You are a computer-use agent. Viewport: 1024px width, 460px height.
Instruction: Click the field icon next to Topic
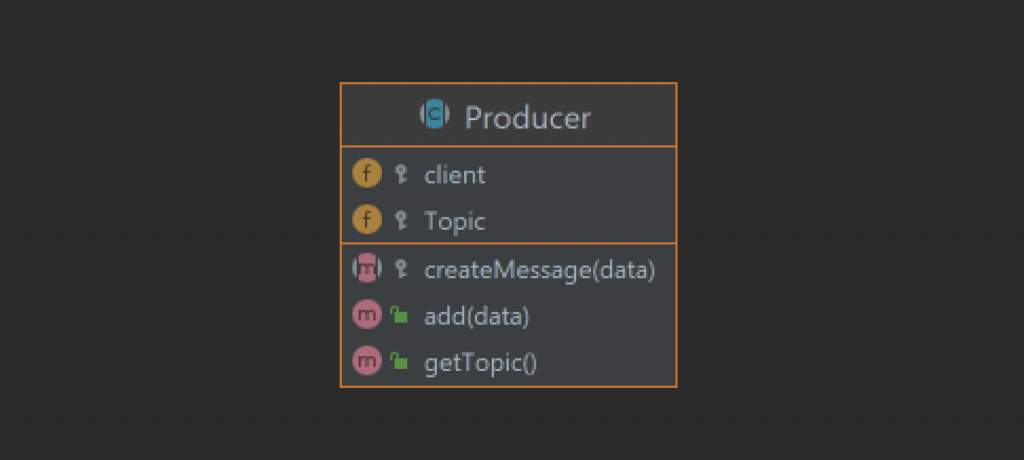coord(367,220)
